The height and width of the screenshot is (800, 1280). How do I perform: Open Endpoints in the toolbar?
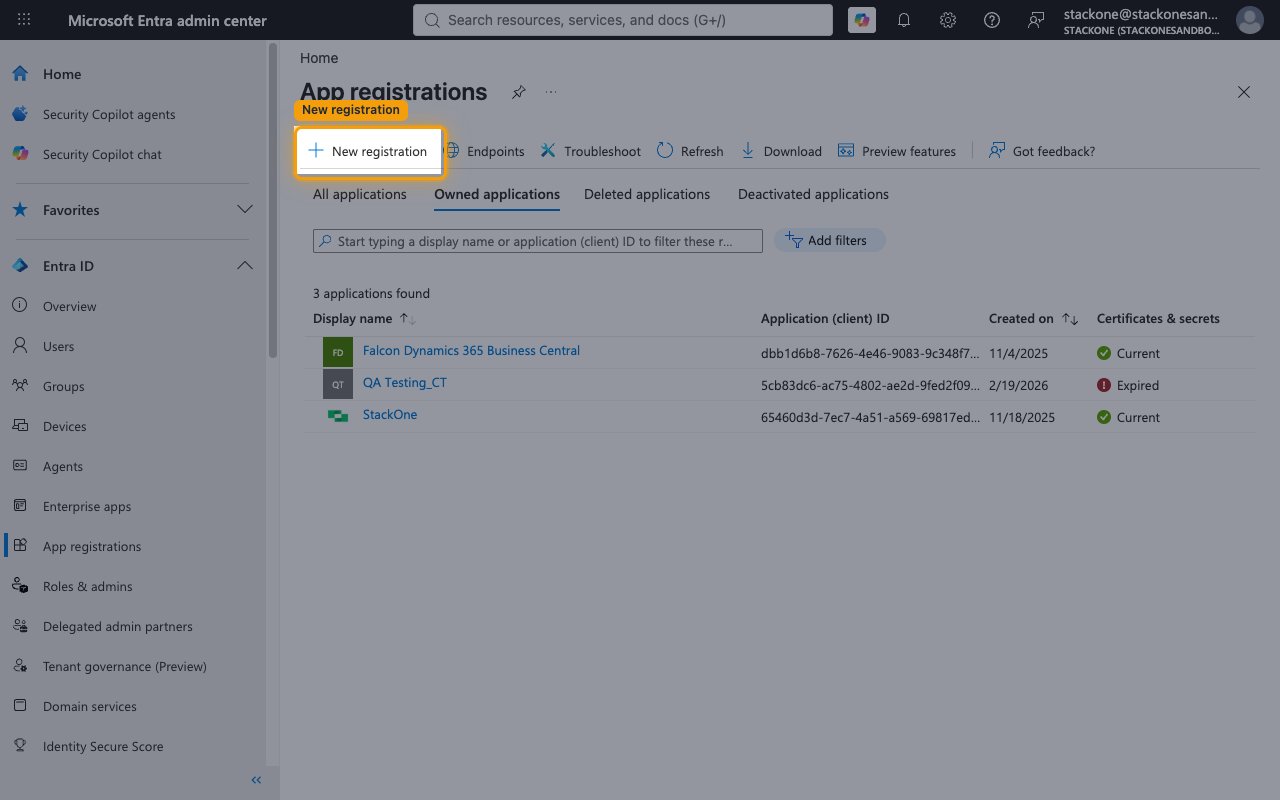(484, 151)
